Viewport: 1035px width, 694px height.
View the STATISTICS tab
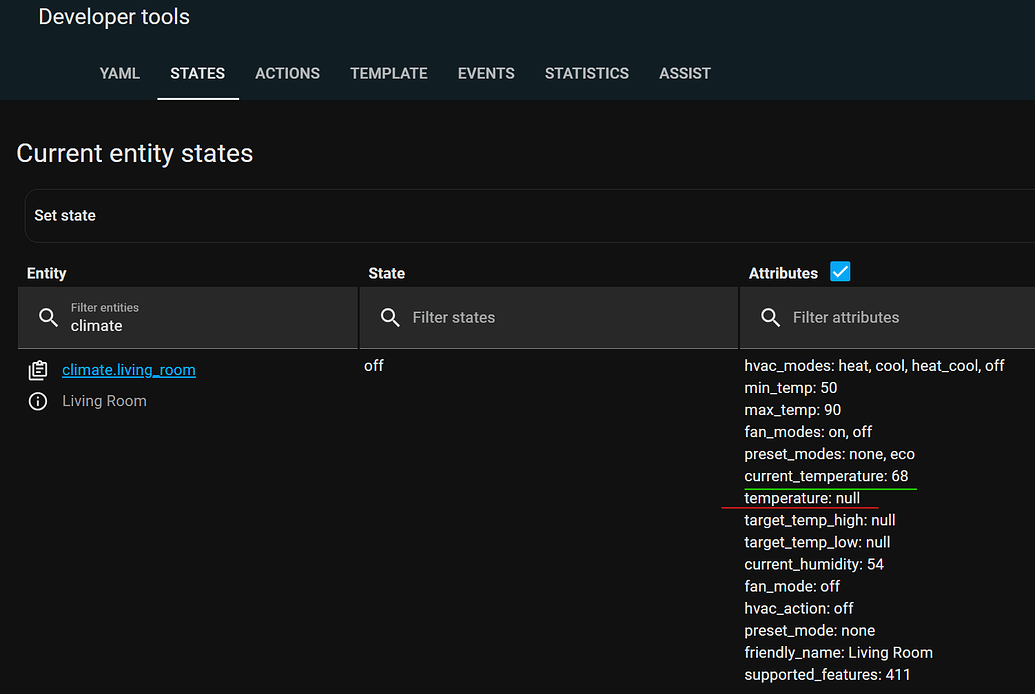click(586, 73)
